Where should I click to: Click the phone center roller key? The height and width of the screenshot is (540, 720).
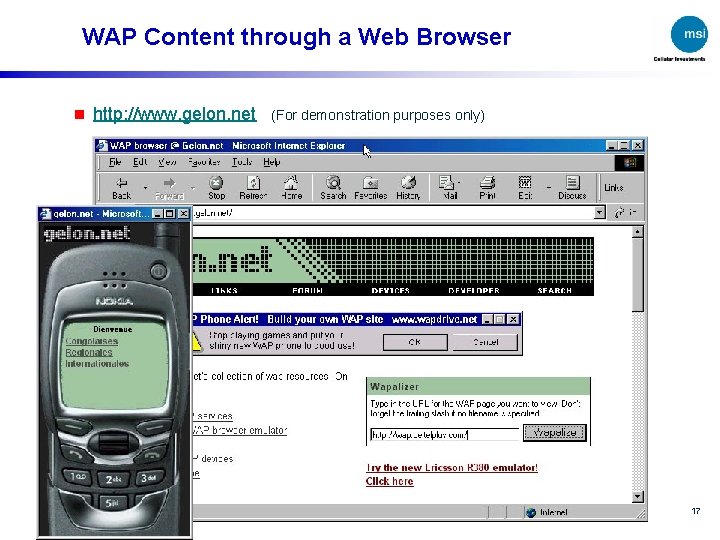pyautogui.click(x=113, y=442)
